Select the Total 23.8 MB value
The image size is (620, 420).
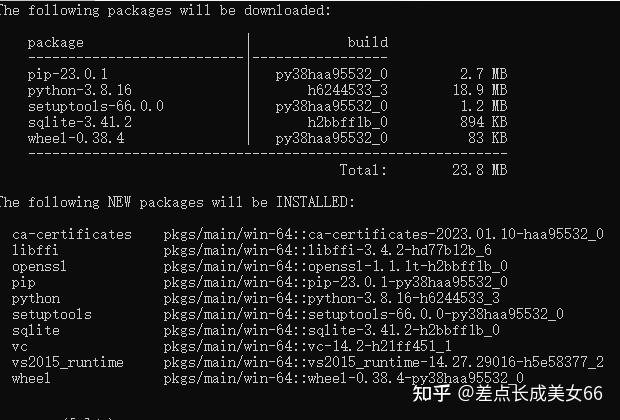point(479,170)
